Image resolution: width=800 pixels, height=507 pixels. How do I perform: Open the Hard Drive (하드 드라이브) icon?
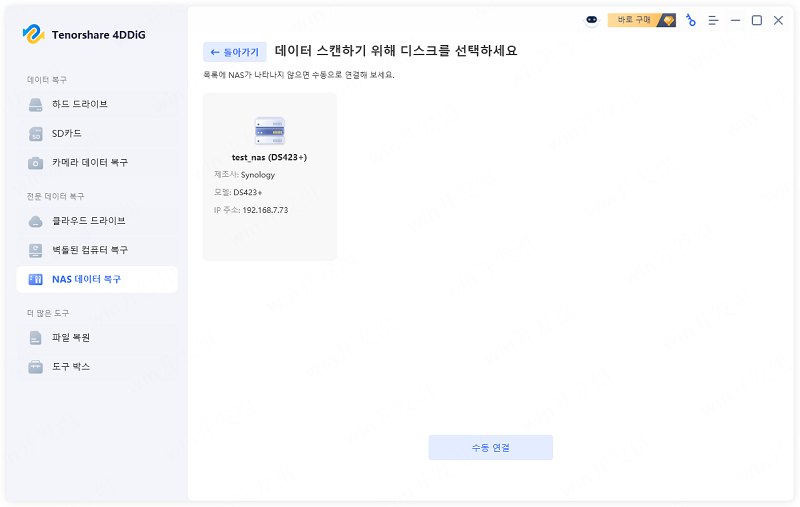coord(35,105)
